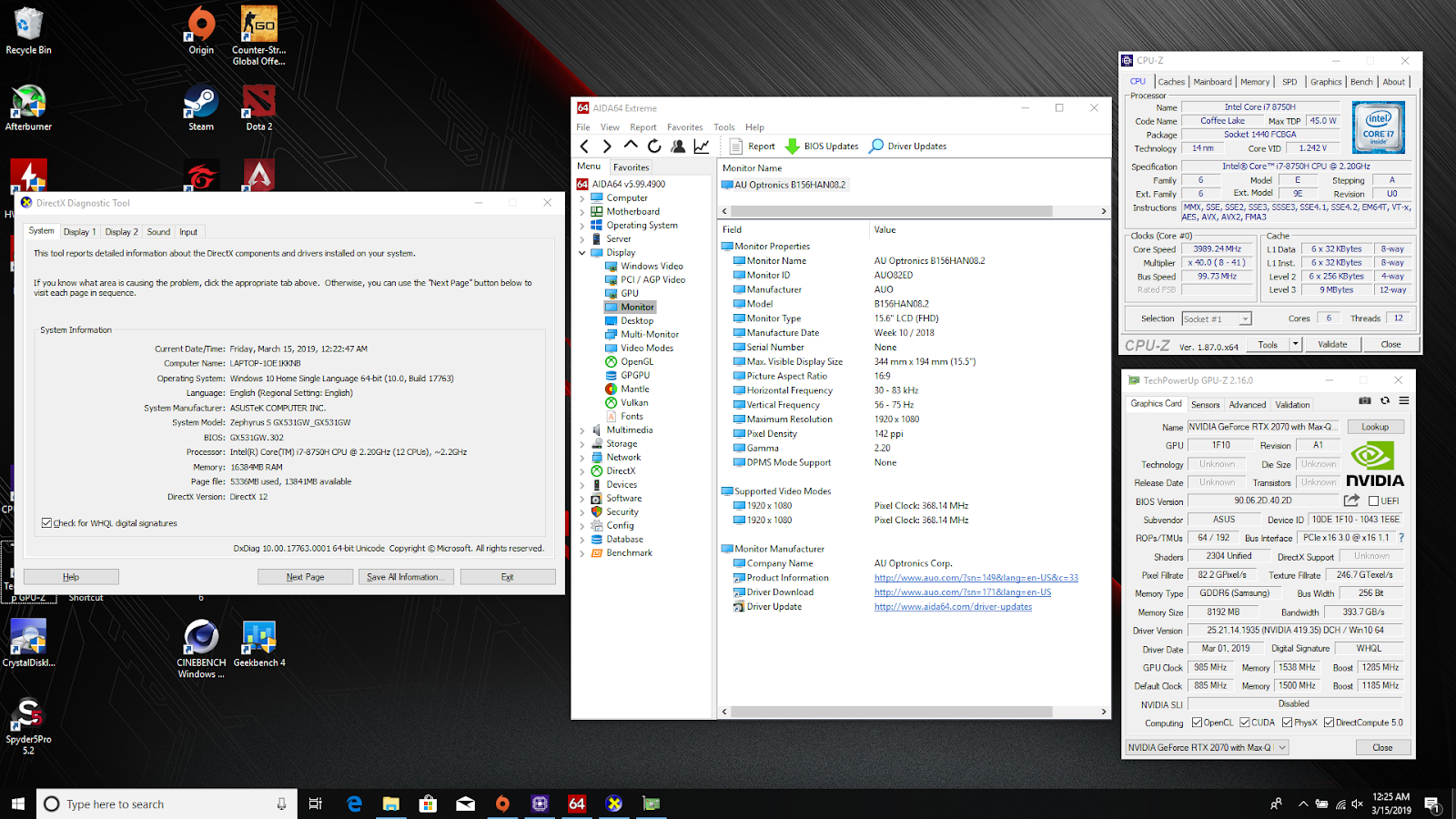
Task: Open Microsoft Edge from the taskbar
Action: click(354, 804)
